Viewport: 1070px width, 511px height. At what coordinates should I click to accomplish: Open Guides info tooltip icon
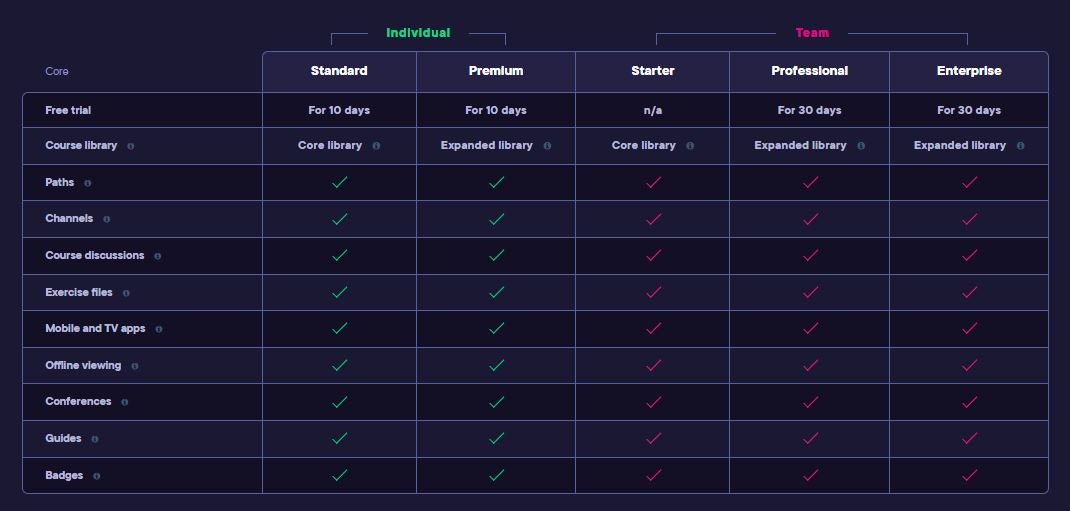click(x=95, y=439)
